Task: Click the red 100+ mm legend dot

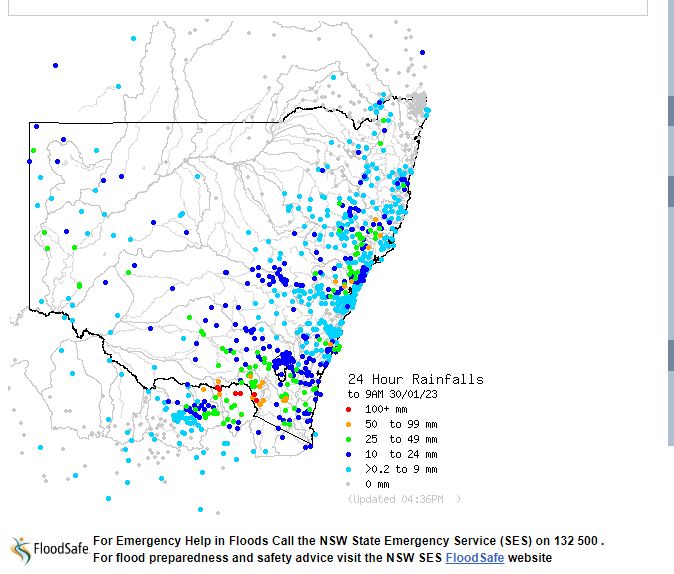Action: 350,409
